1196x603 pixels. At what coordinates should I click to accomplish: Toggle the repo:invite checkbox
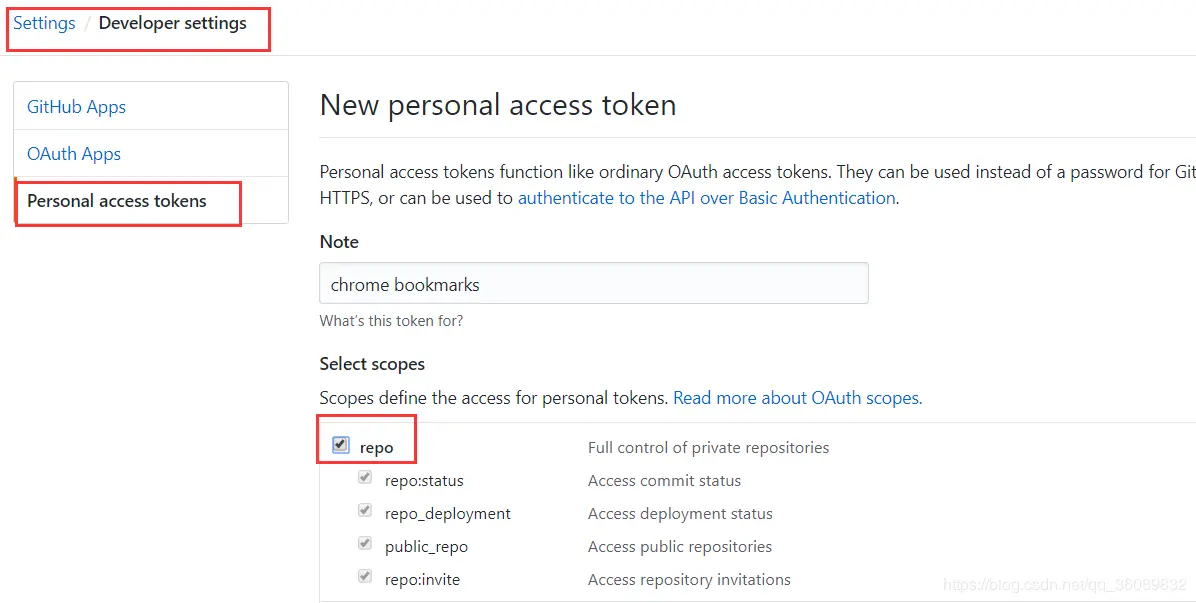(x=365, y=577)
